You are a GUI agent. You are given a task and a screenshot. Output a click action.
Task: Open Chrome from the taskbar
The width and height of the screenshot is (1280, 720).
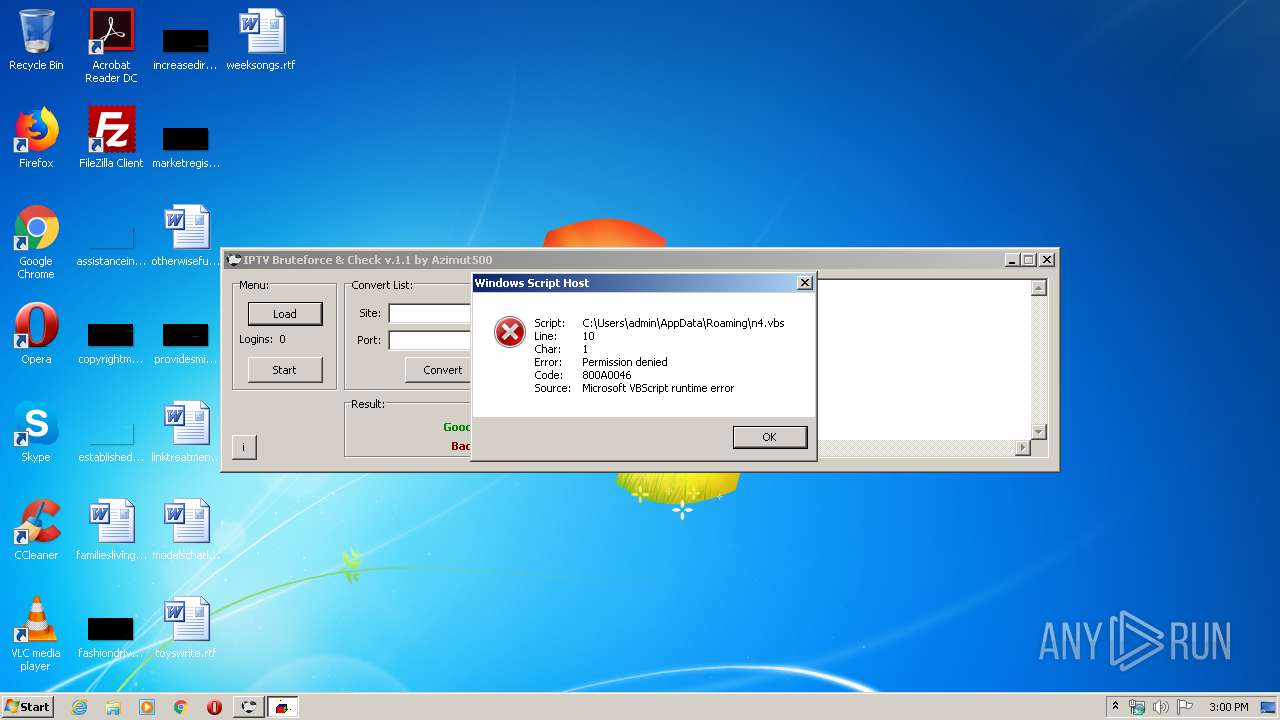pos(181,707)
